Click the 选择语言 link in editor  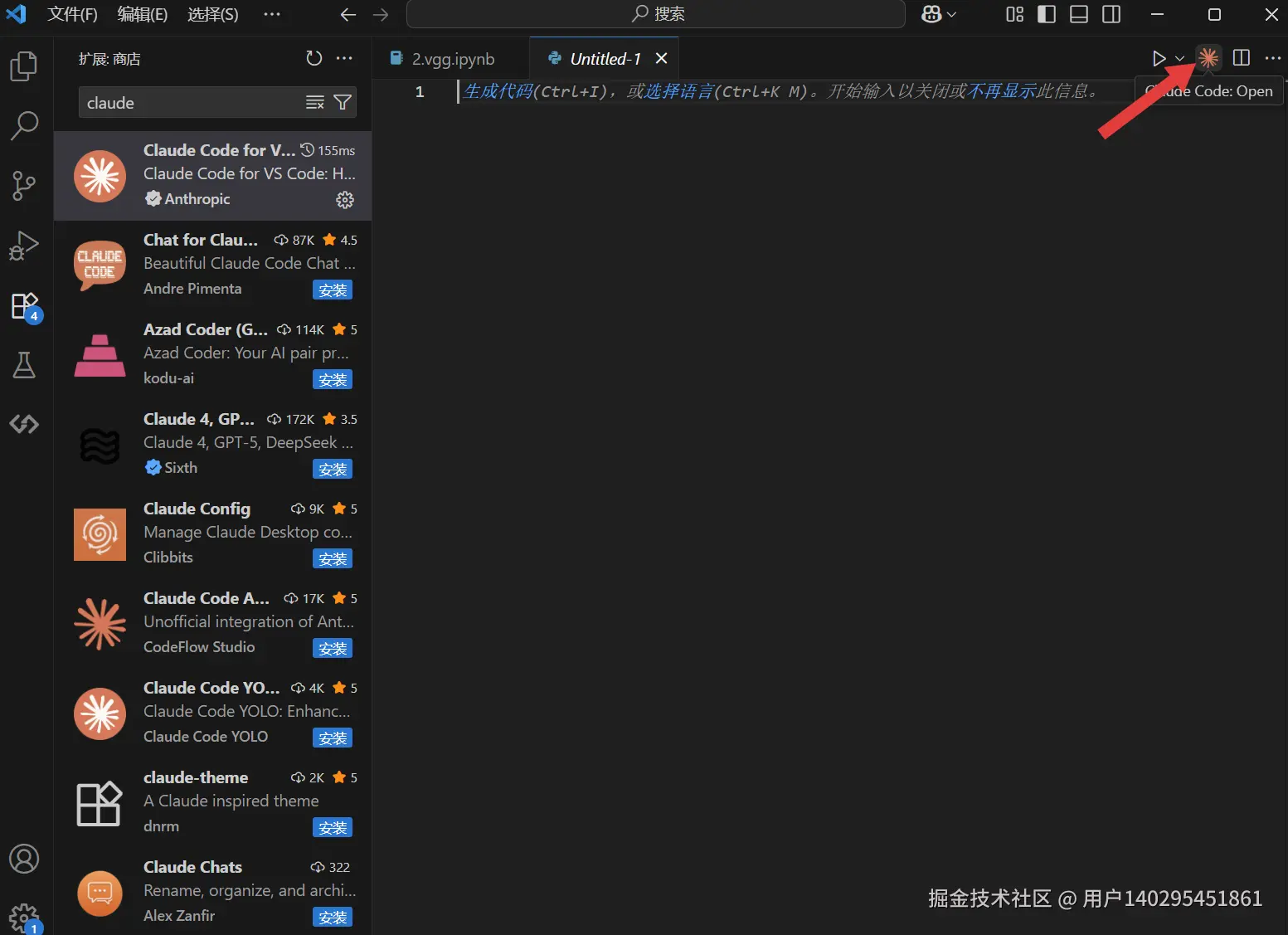point(679,91)
